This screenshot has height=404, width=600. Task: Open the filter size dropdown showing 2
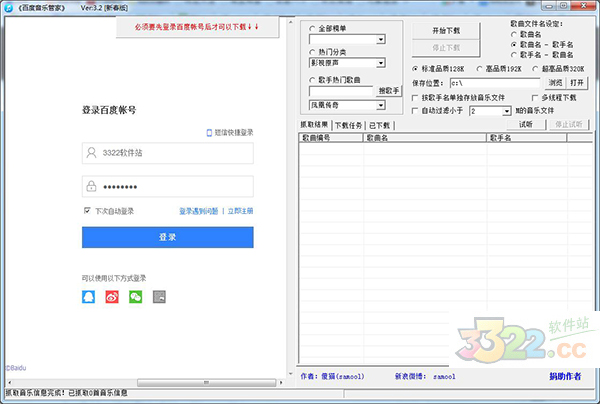click(507, 111)
